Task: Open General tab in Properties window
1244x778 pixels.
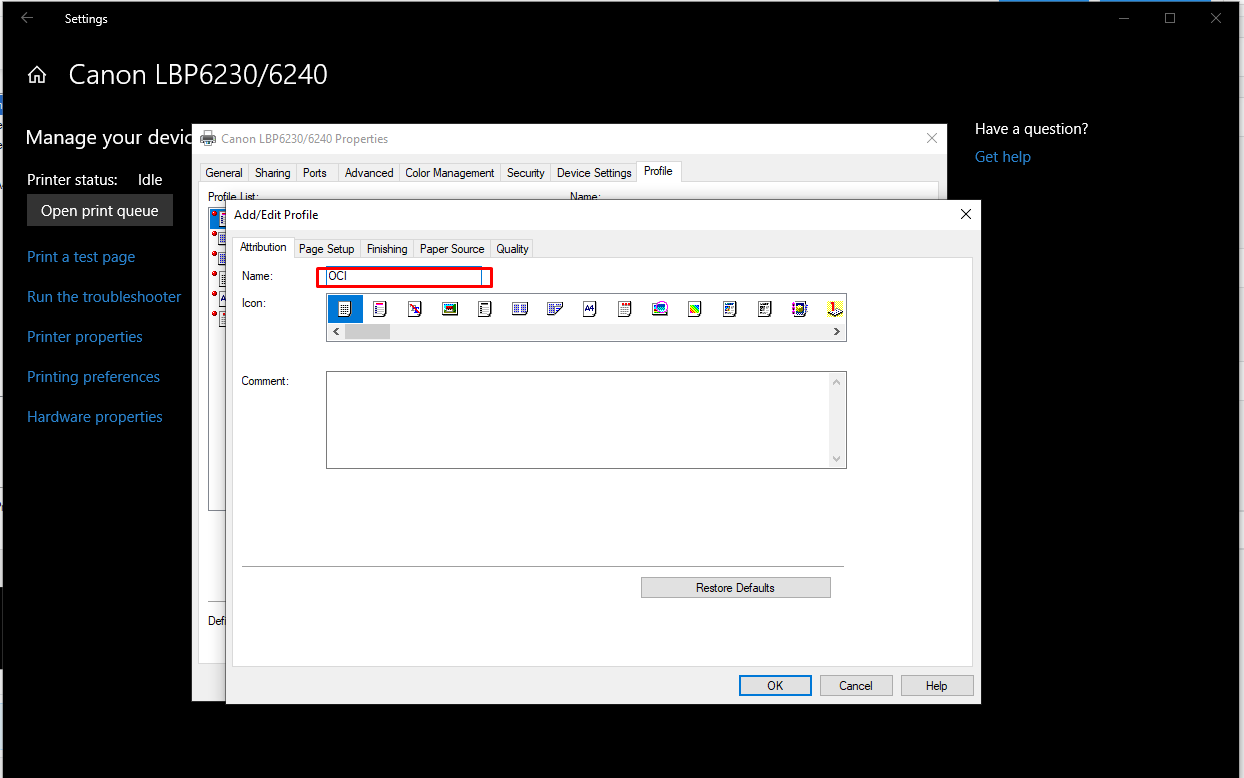Action: (x=224, y=173)
